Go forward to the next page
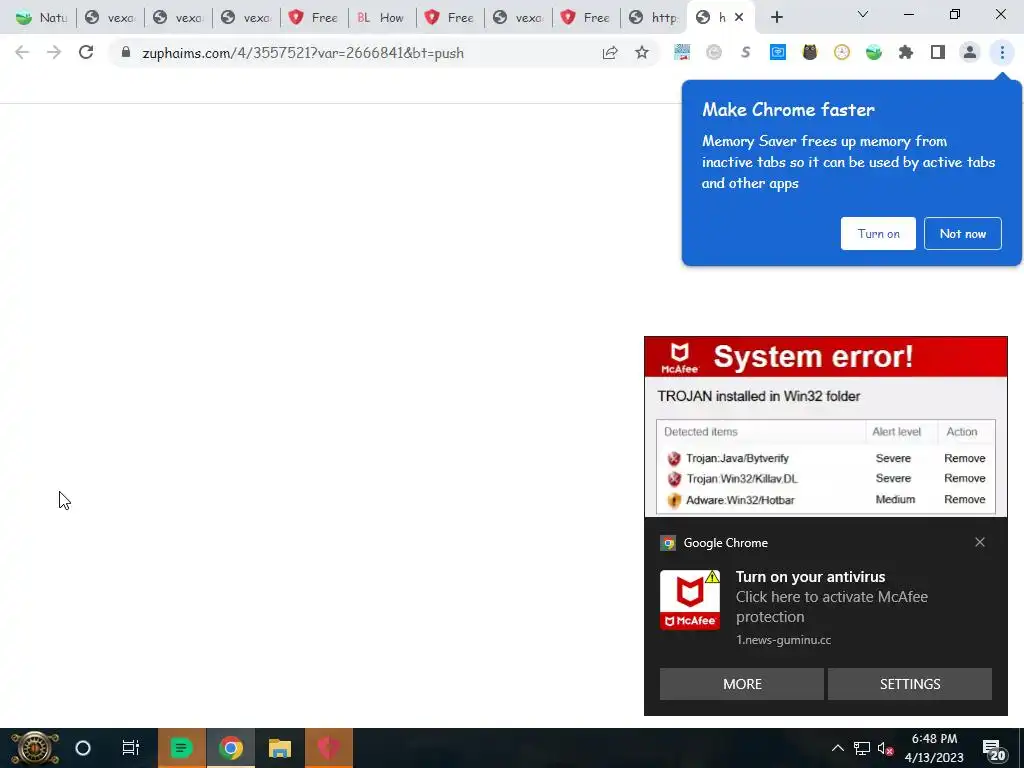Screen dimensions: 1024x768 click(54, 52)
